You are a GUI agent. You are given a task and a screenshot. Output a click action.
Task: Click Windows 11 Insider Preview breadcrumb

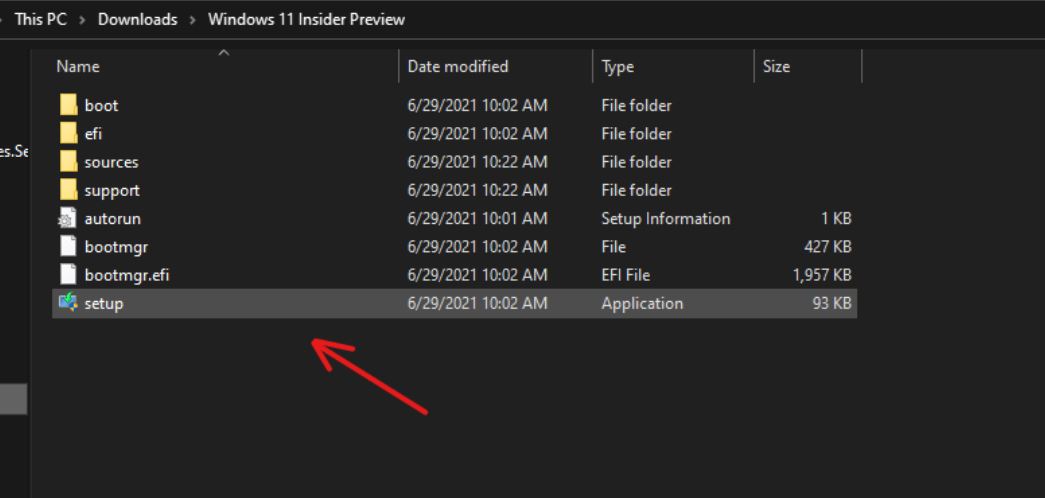point(307,19)
